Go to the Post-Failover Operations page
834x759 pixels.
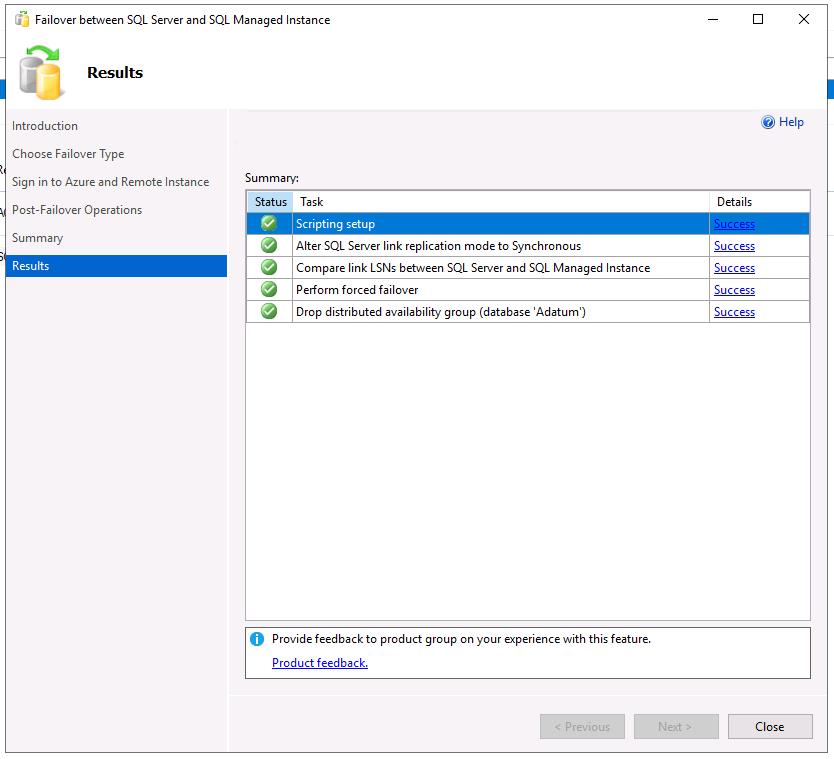tap(77, 210)
